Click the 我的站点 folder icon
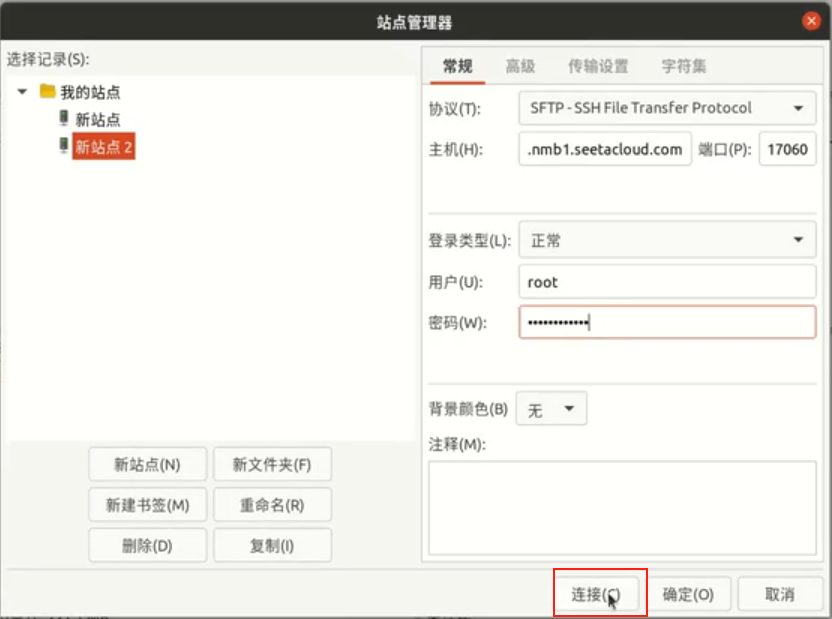 (x=48, y=91)
